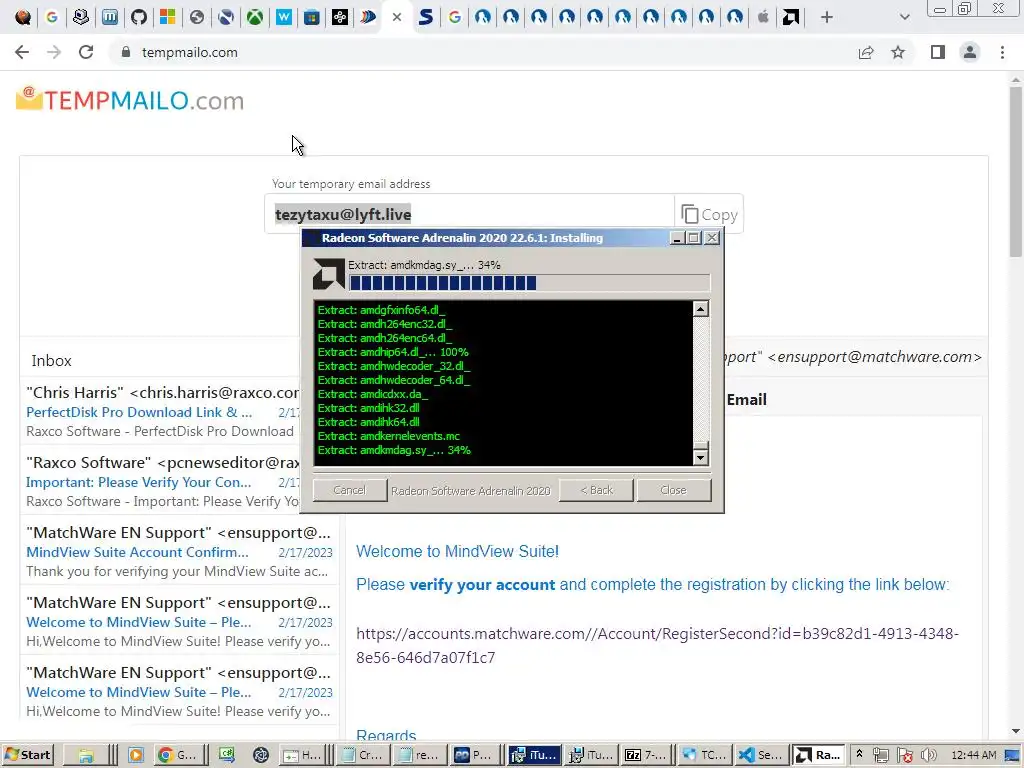Open highlighted iTunes installer taskbar item
Screen dimensions: 1024x768
coord(534,755)
